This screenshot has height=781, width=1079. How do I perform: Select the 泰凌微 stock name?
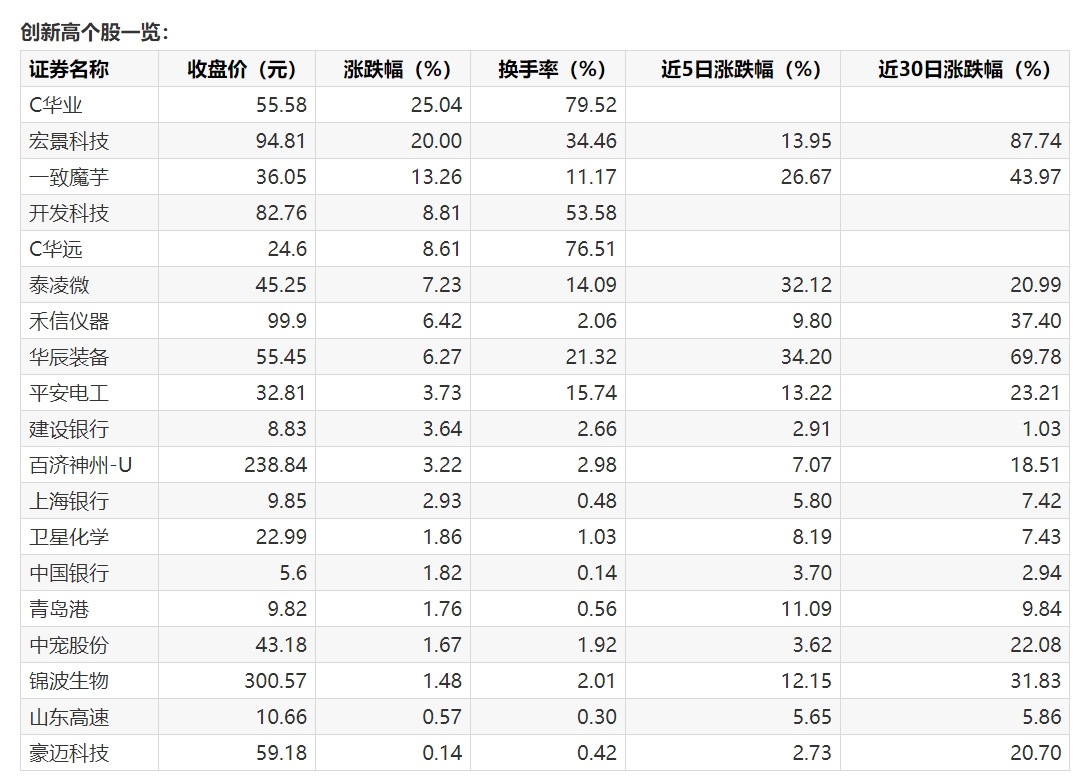click(x=60, y=285)
